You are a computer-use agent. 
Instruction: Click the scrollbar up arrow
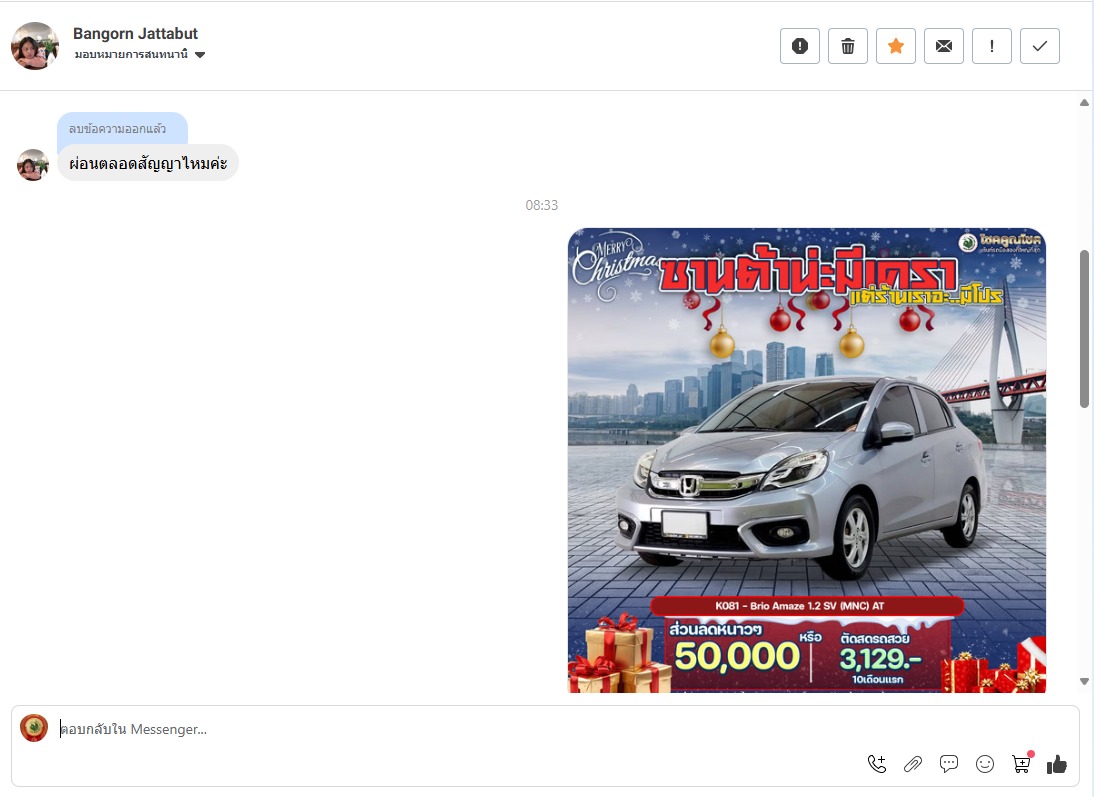[x=1084, y=103]
